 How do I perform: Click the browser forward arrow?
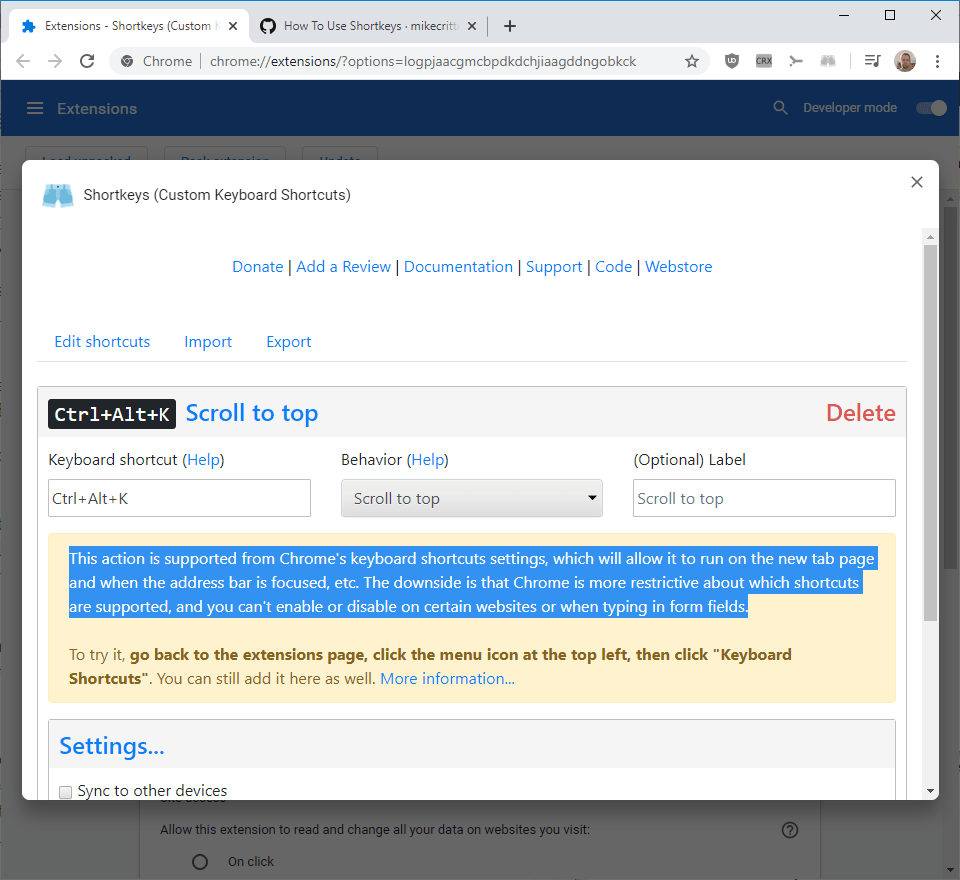click(x=55, y=61)
